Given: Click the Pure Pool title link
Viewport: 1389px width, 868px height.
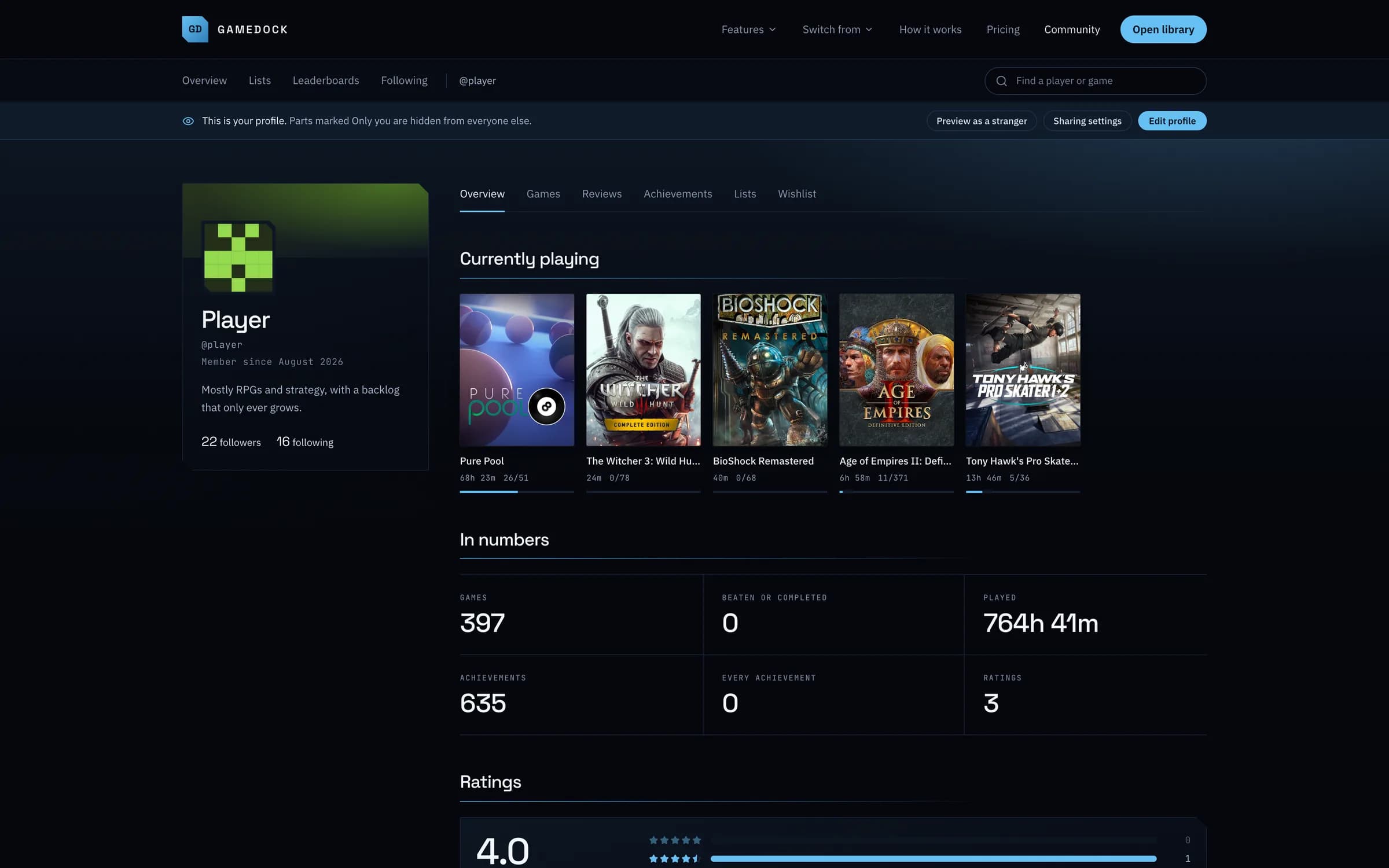Looking at the screenshot, I should 482,461.
